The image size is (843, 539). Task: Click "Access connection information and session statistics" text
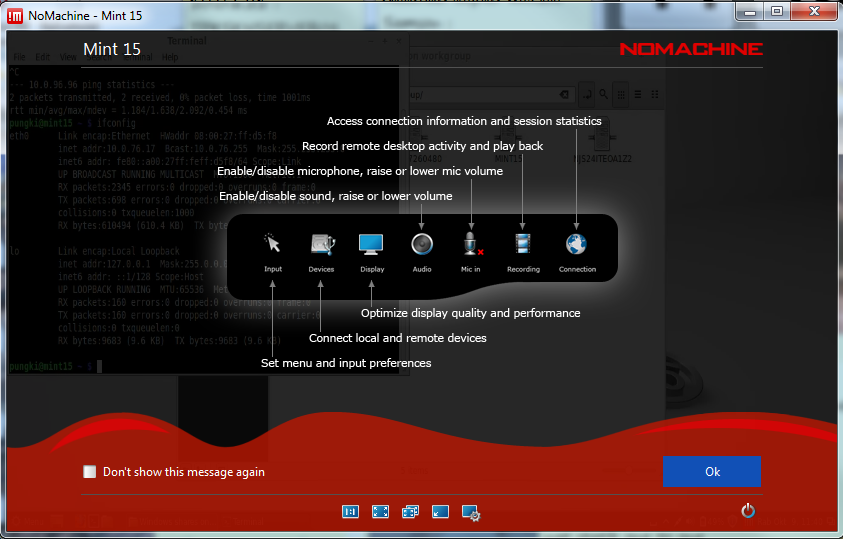[464, 121]
